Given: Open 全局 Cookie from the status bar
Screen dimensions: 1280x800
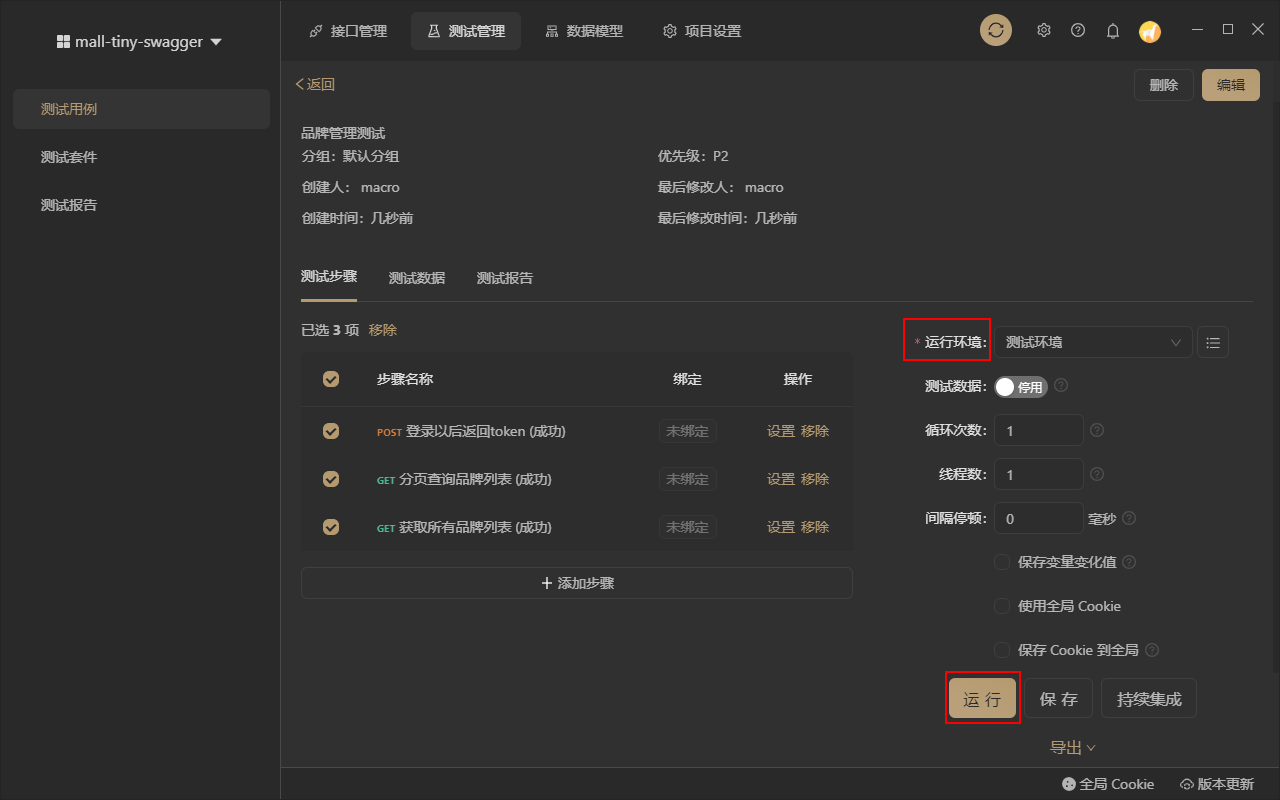Looking at the screenshot, I should tap(1108, 783).
